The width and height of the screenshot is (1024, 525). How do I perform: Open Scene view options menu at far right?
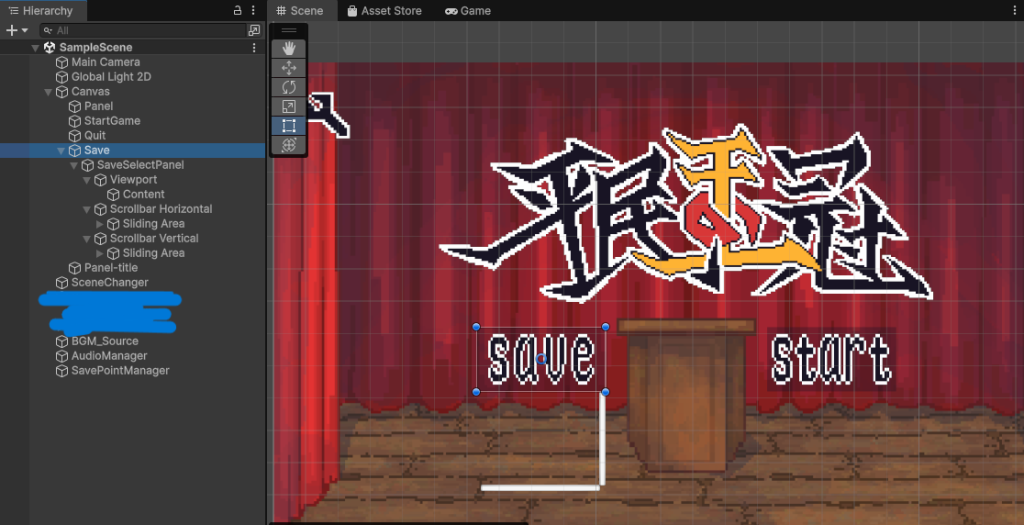(x=1014, y=10)
